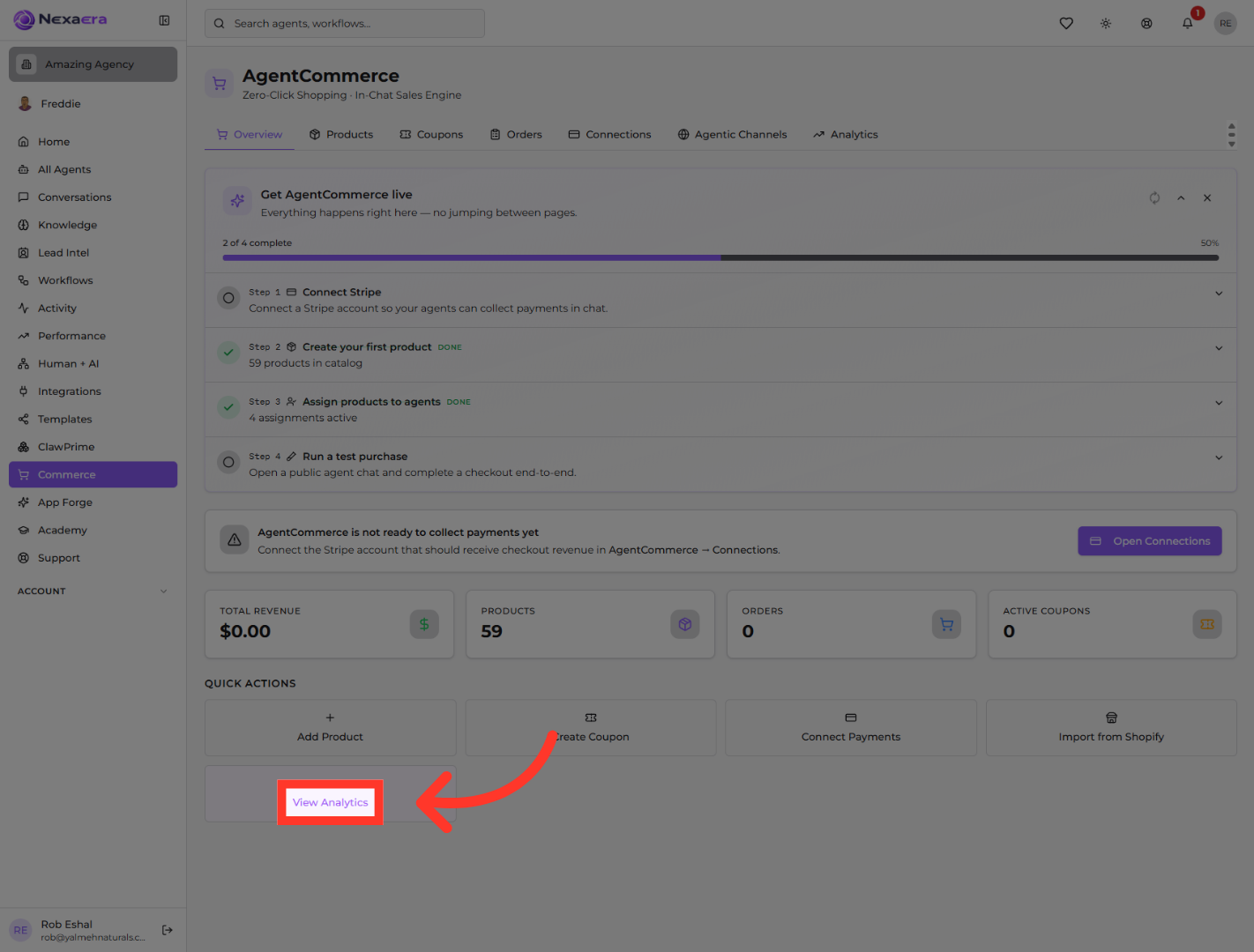Click the Open Connections button
This screenshot has height=952, width=1254.
[x=1150, y=541]
